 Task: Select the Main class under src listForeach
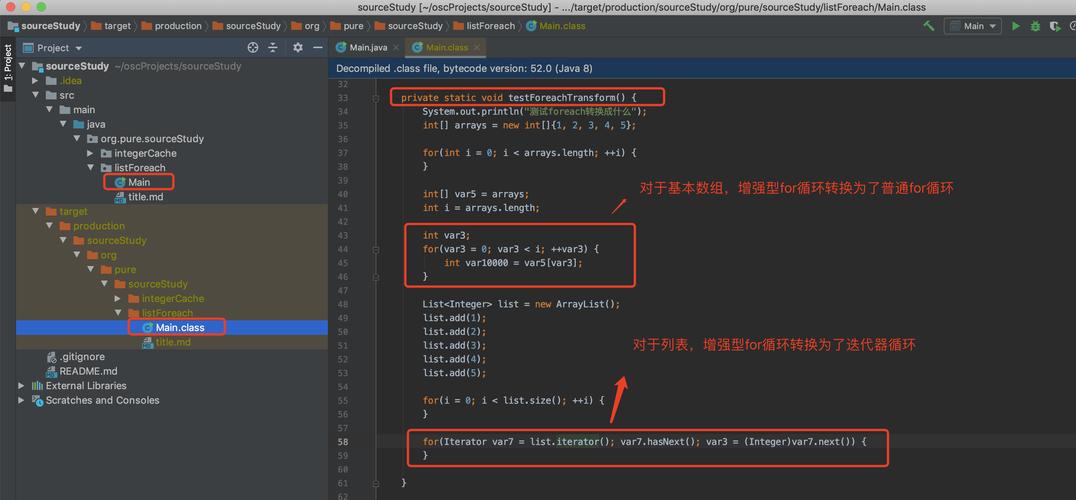pos(139,182)
